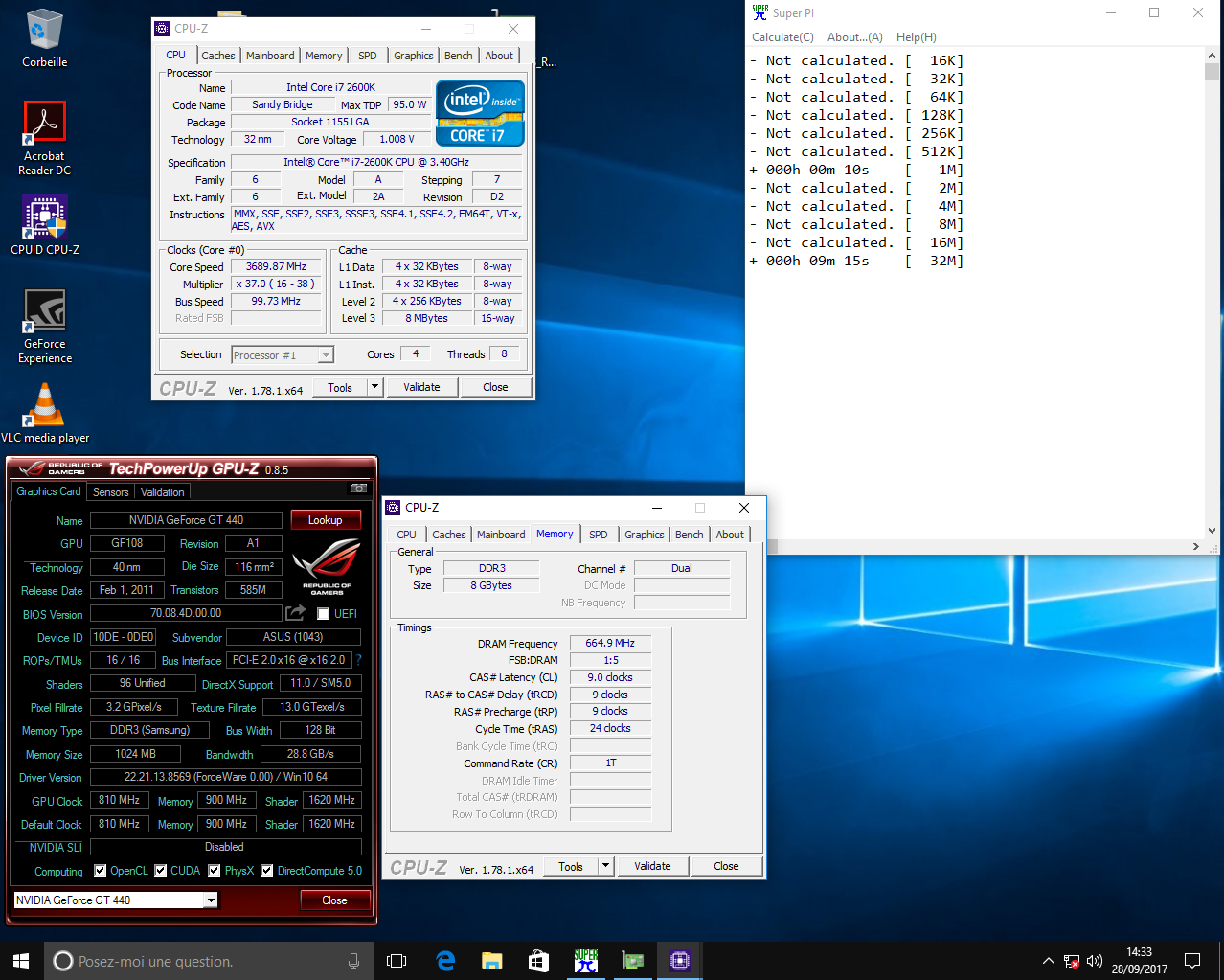Viewport: 1224px width, 980px height.
Task: Open the Sensors tab in GPU-Z
Action: 110,491
